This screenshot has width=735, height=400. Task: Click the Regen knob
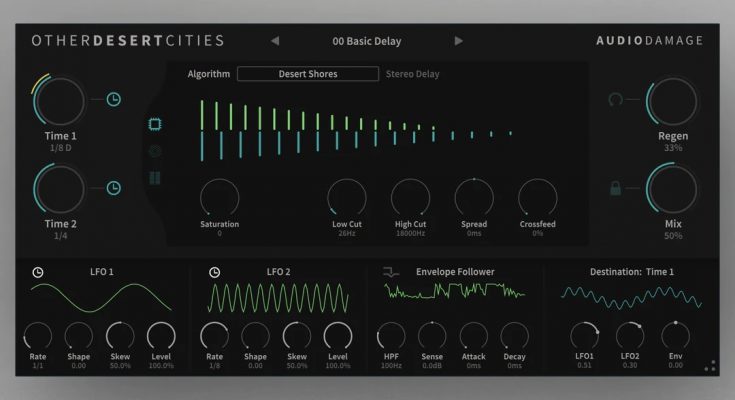coord(673,101)
